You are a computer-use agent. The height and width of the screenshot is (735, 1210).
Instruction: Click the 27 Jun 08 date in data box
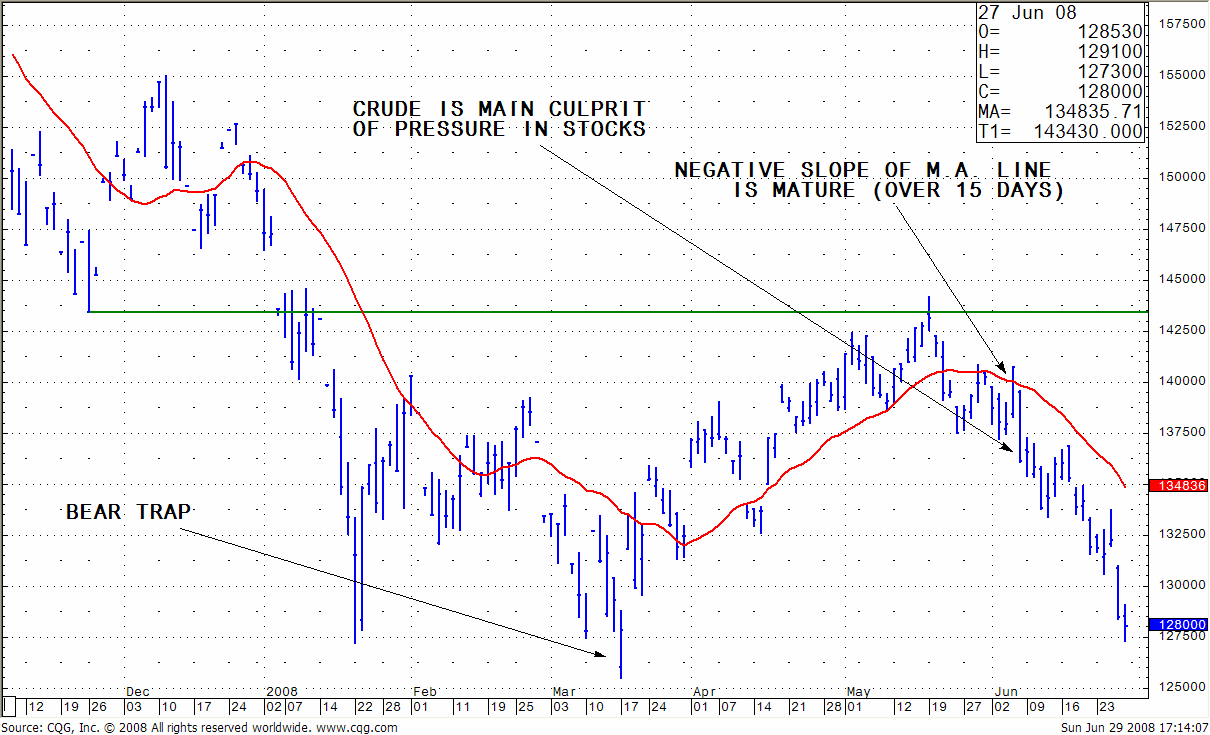click(x=1013, y=13)
